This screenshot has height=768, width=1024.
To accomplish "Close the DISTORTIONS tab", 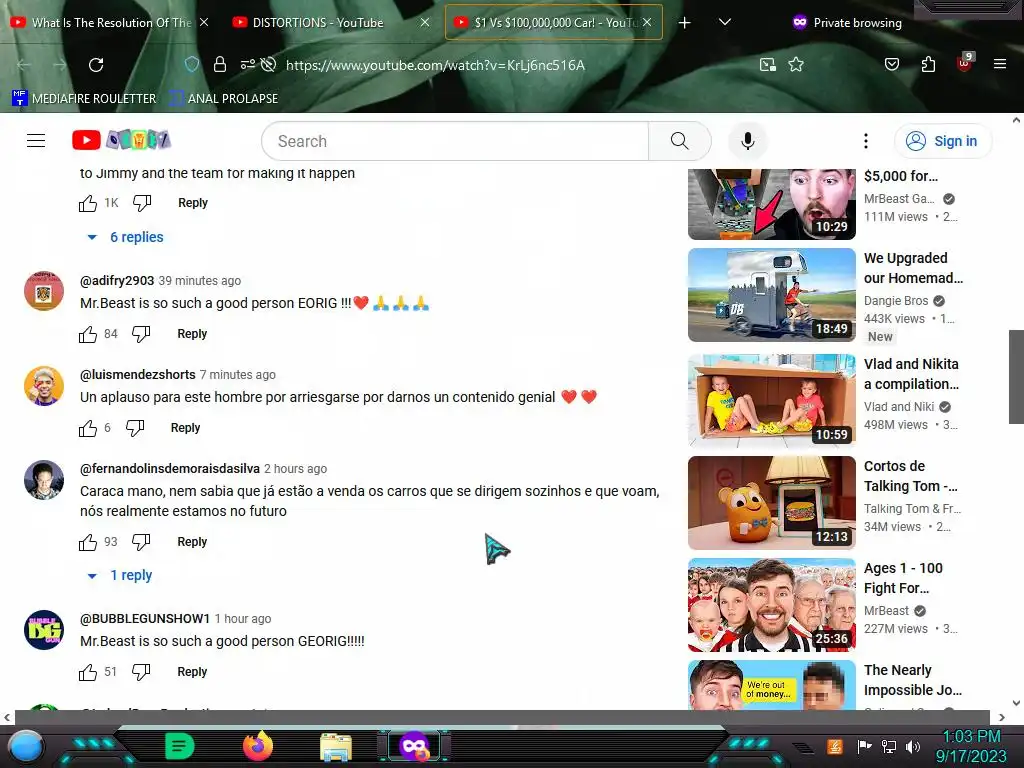I will (x=425, y=22).
